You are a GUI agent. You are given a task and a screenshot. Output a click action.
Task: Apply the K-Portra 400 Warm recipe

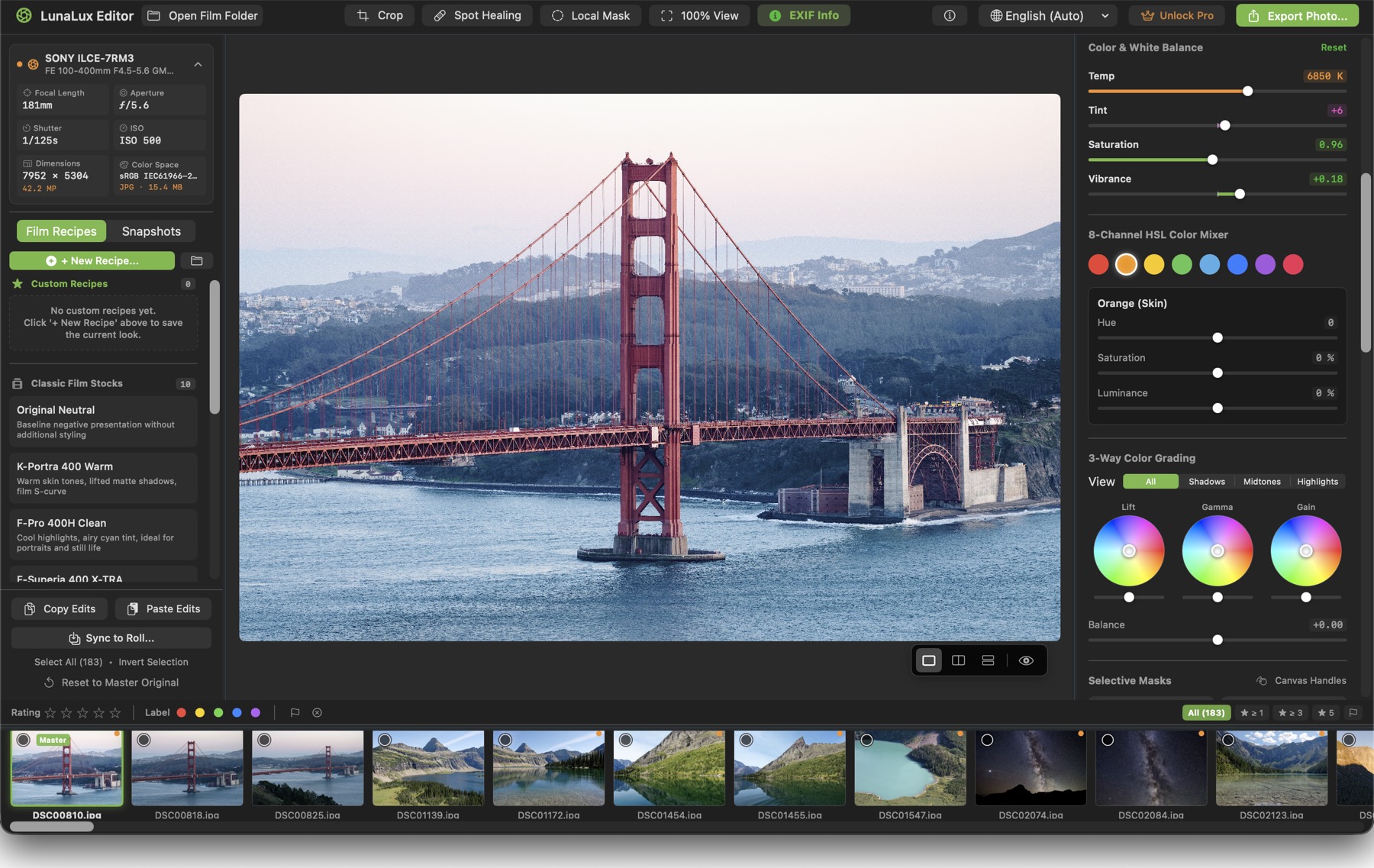tap(103, 479)
